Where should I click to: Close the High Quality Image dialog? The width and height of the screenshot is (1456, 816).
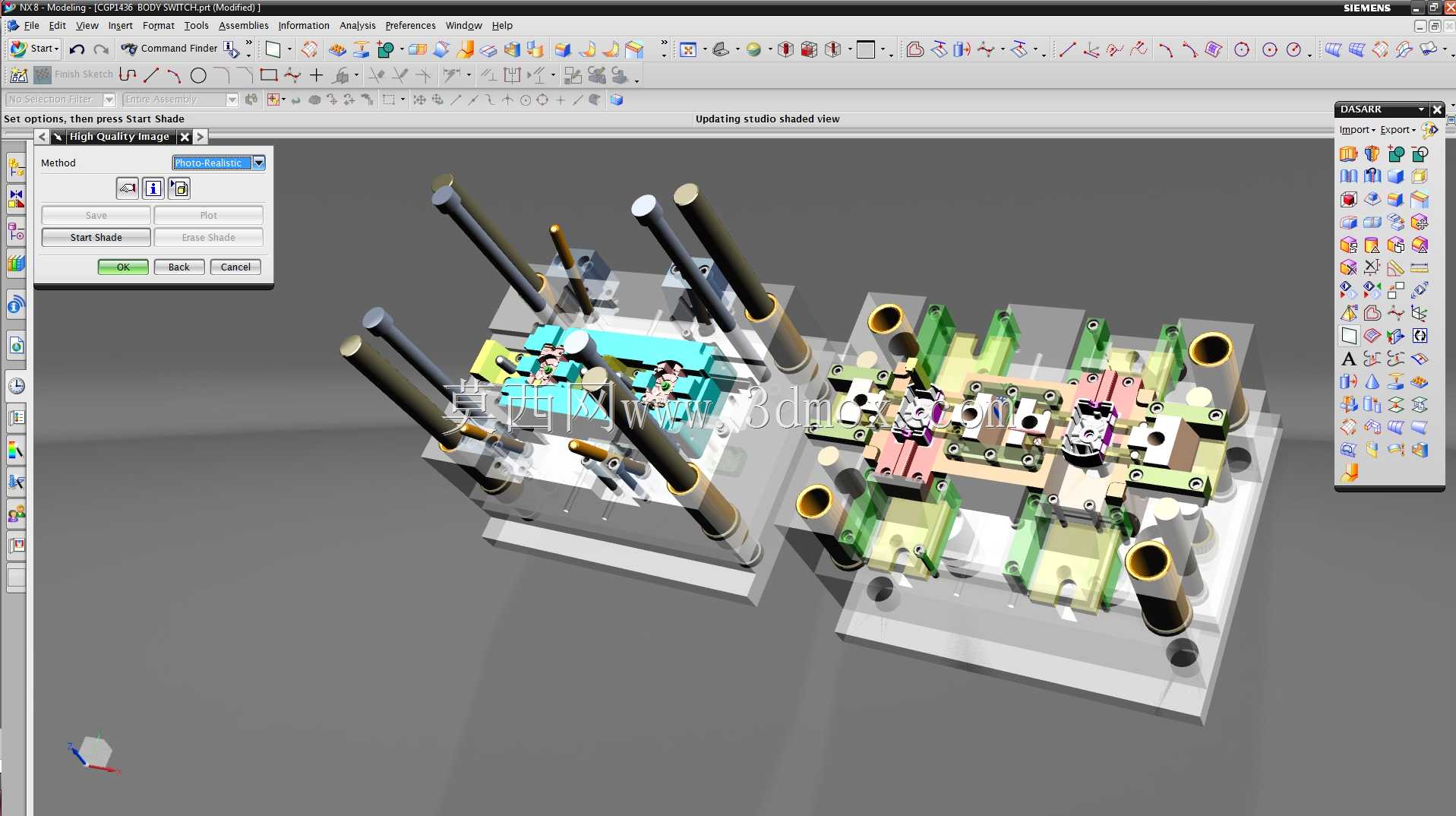click(x=185, y=137)
